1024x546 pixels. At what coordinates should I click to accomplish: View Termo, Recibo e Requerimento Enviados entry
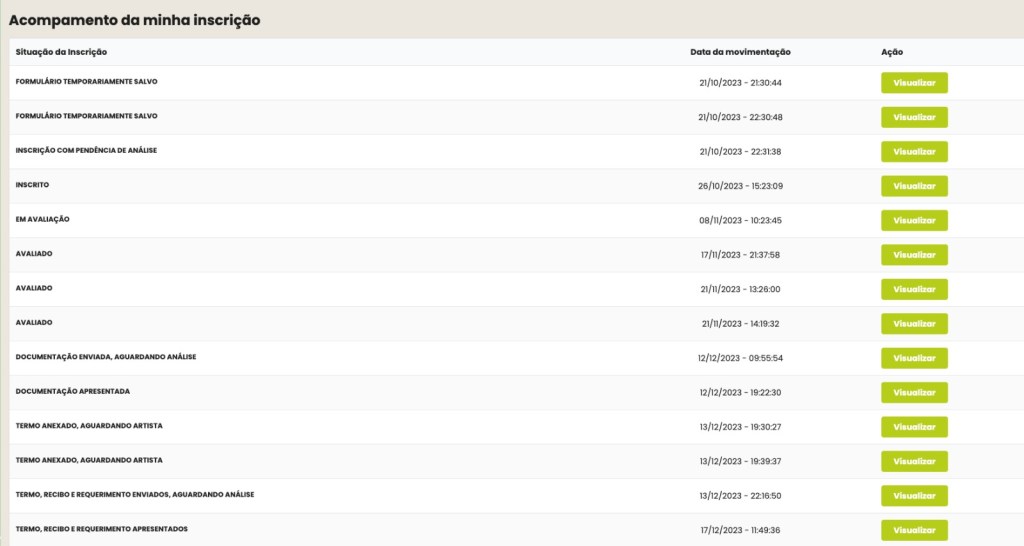coord(914,496)
